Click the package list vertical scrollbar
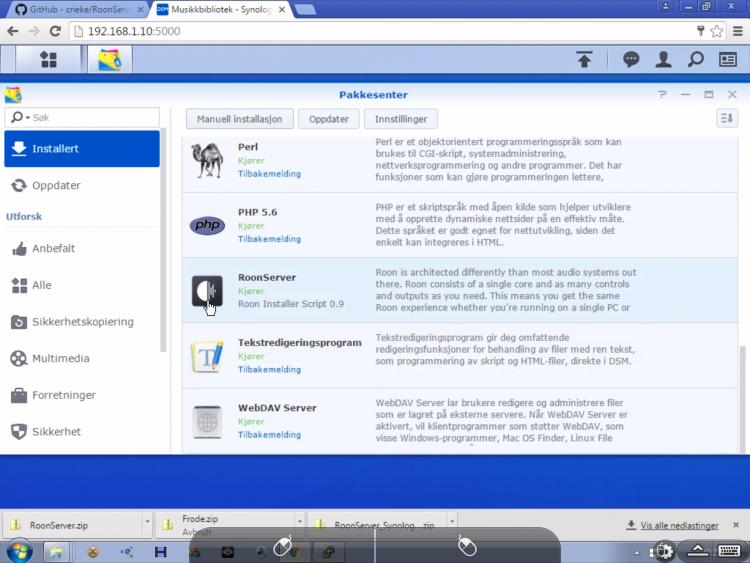Image resolution: width=750 pixels, height=563 pixels. (742, 399)
